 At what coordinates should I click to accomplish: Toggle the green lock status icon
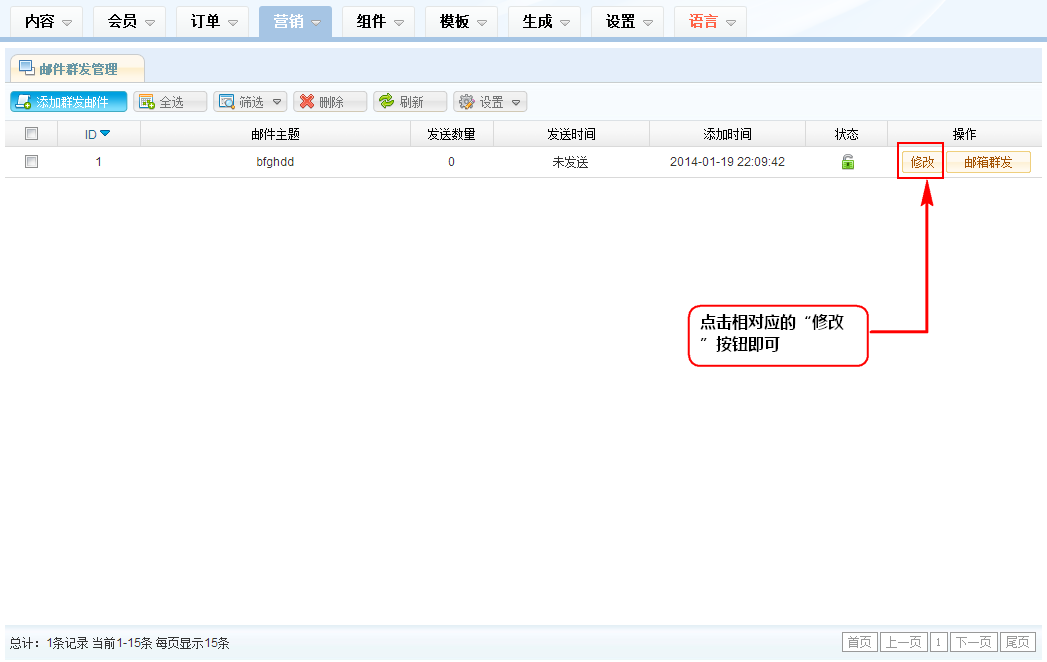coord(848,162)
